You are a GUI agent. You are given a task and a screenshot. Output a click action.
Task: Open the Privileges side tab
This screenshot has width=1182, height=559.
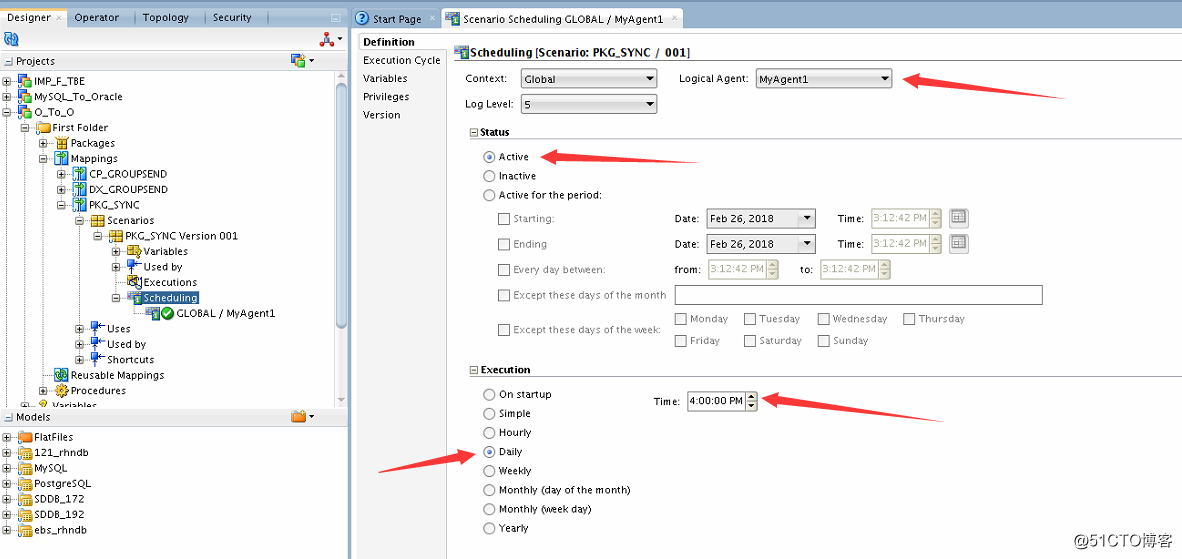[386, 96]
